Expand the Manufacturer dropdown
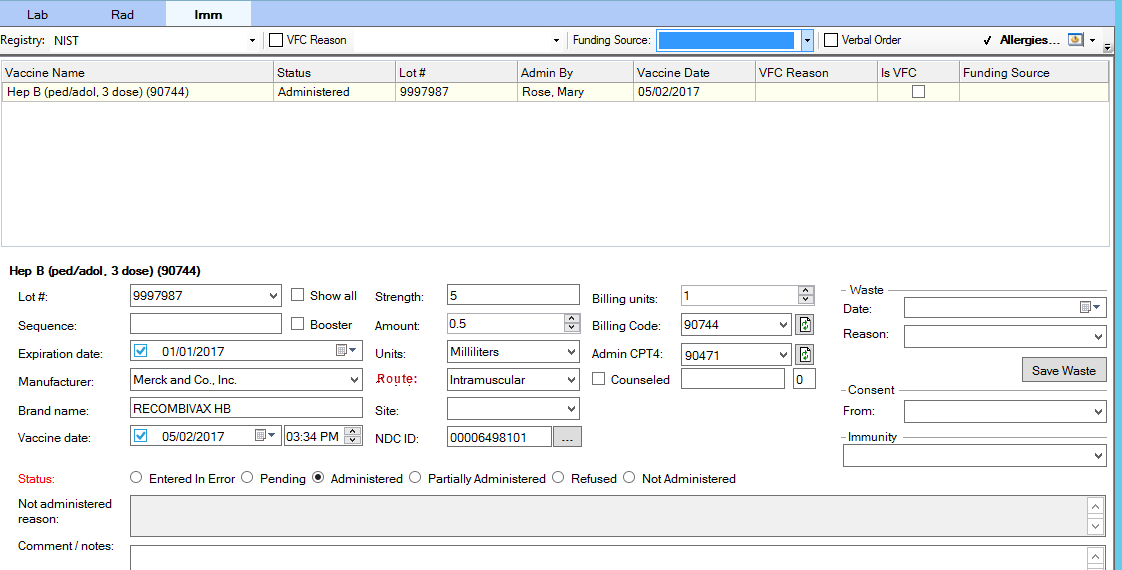1122x570 pixels. 354,381
